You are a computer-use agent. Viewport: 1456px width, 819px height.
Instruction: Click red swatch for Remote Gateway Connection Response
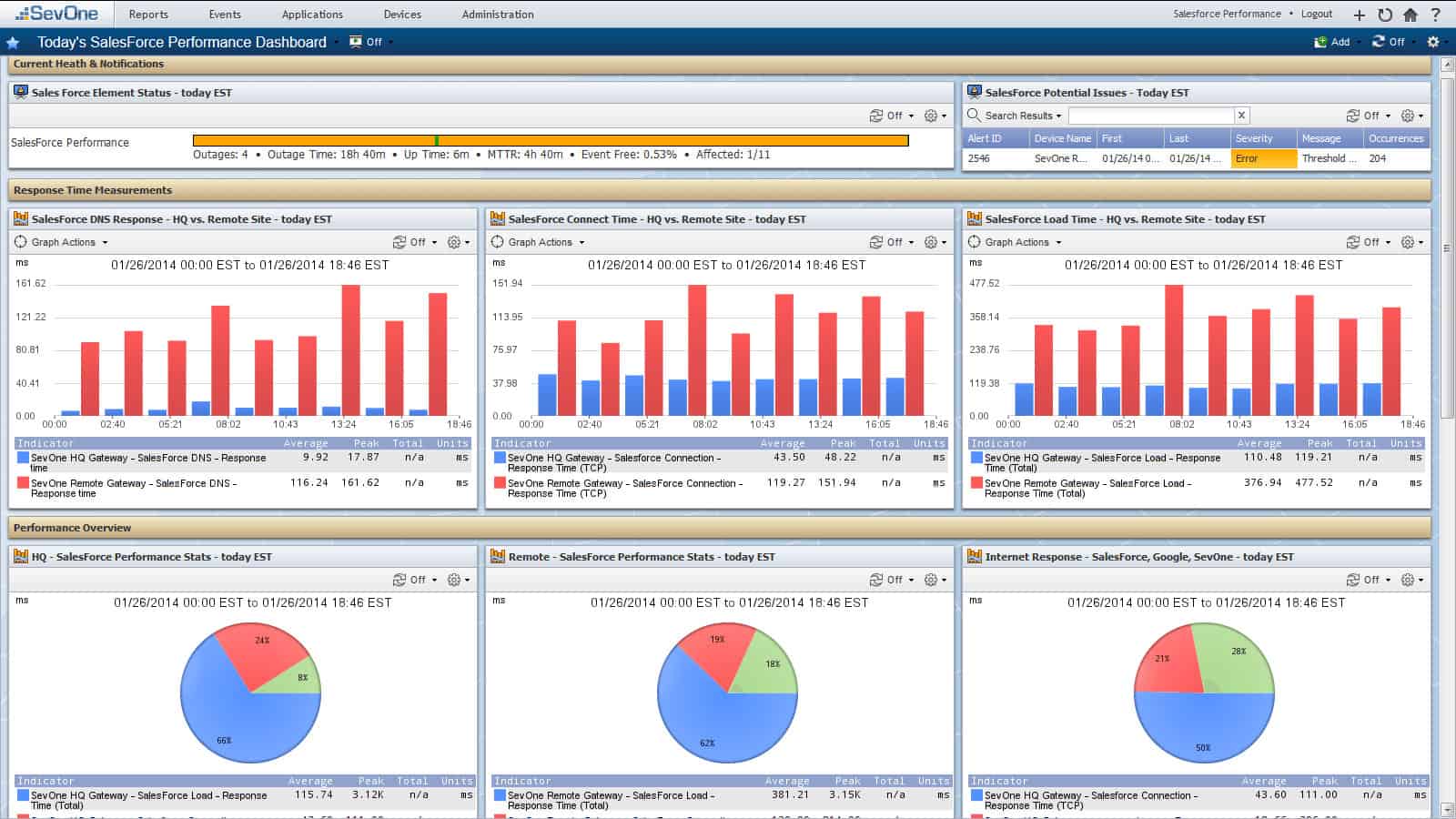pos(500,483)
